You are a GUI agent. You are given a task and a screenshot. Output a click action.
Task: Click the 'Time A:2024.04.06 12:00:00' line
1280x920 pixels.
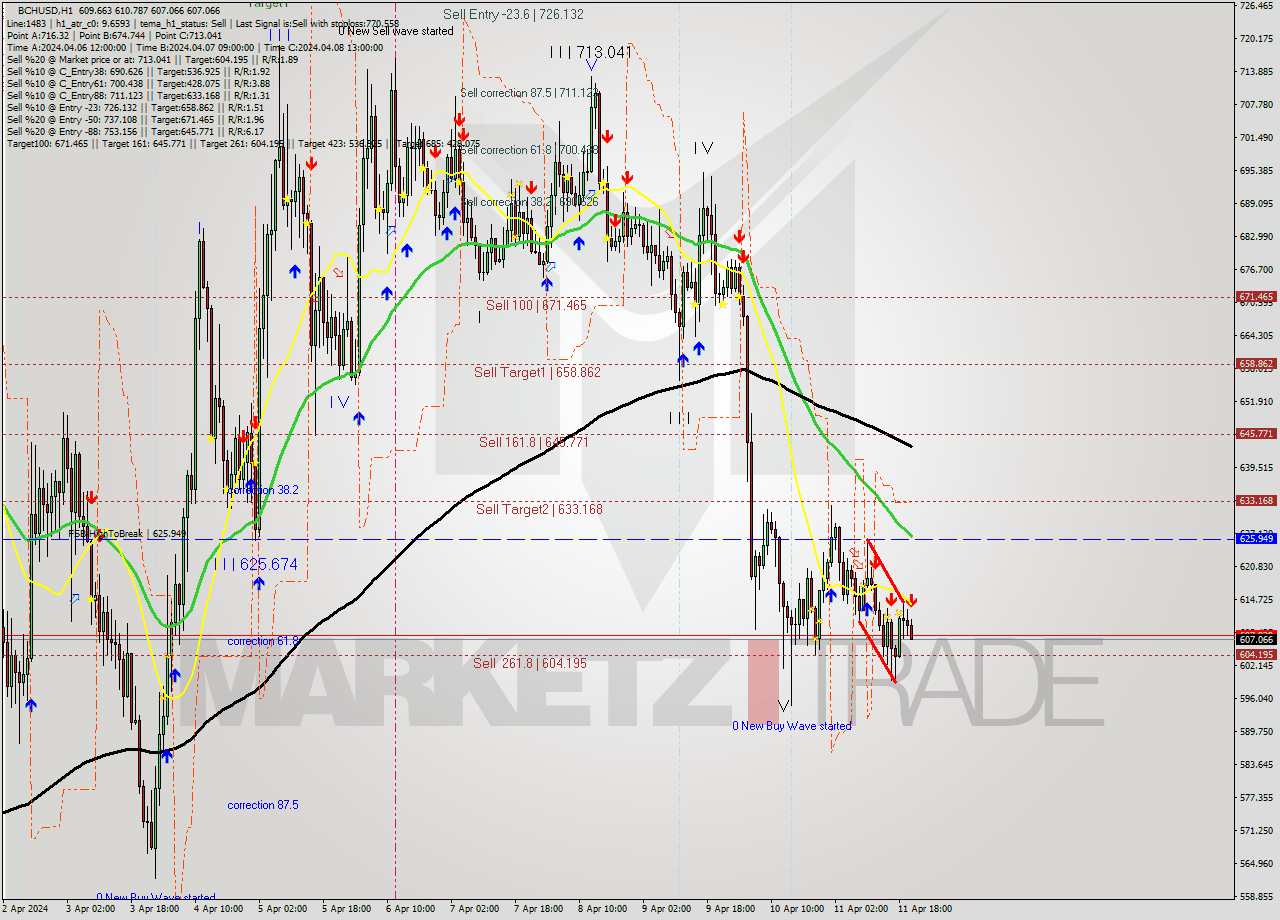click(195, 47)
